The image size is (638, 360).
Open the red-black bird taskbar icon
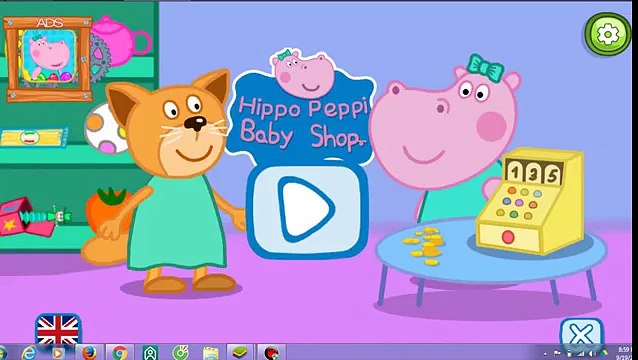click(x=271, y=353)
